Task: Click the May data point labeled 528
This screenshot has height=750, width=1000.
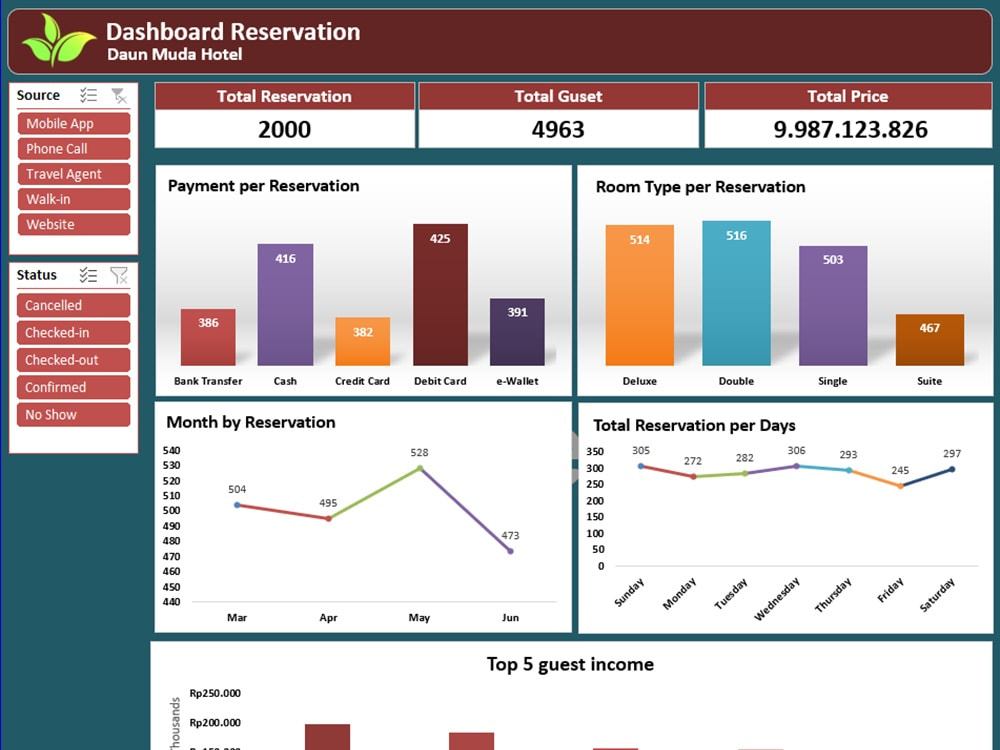Action: click(420, 468)
